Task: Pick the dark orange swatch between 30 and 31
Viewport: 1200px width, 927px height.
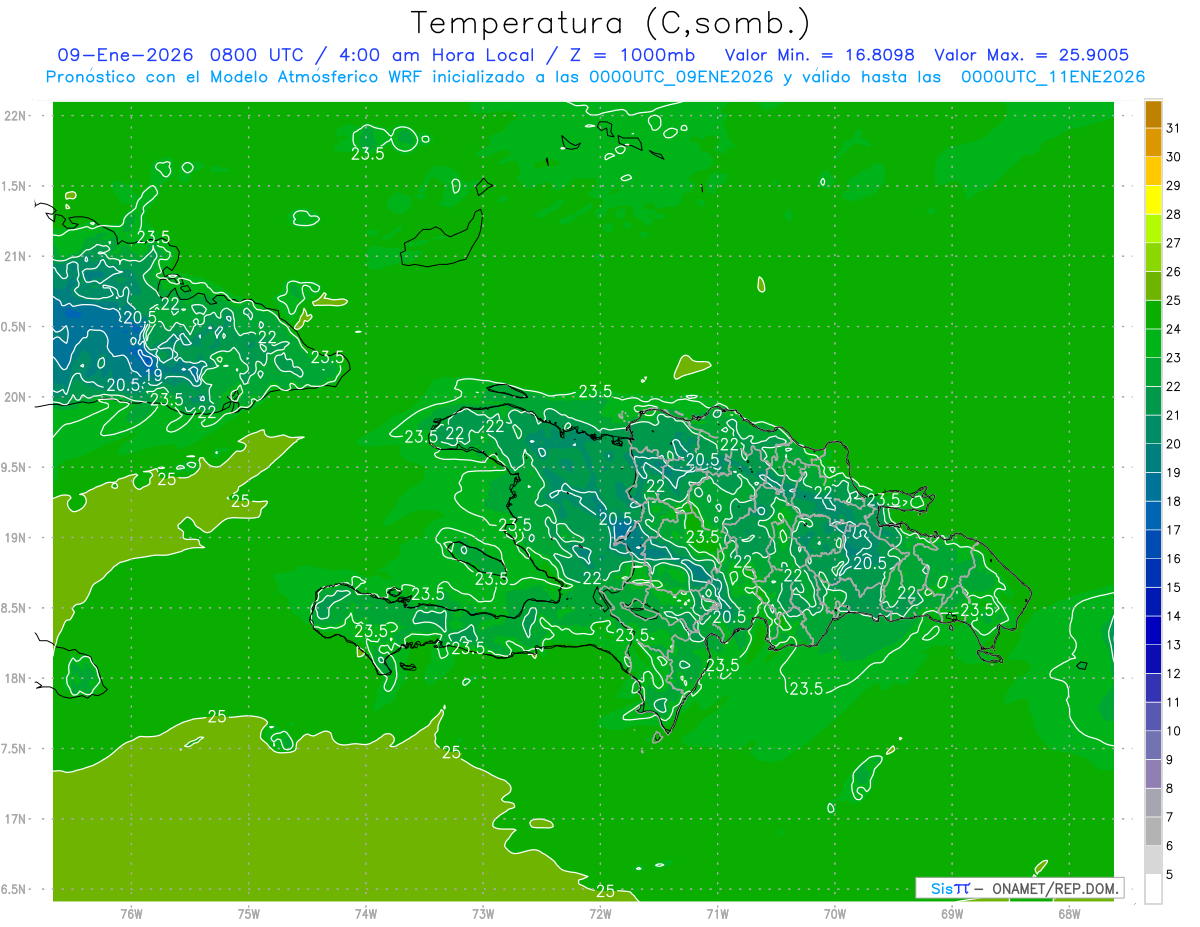Action: point(1153,142)
